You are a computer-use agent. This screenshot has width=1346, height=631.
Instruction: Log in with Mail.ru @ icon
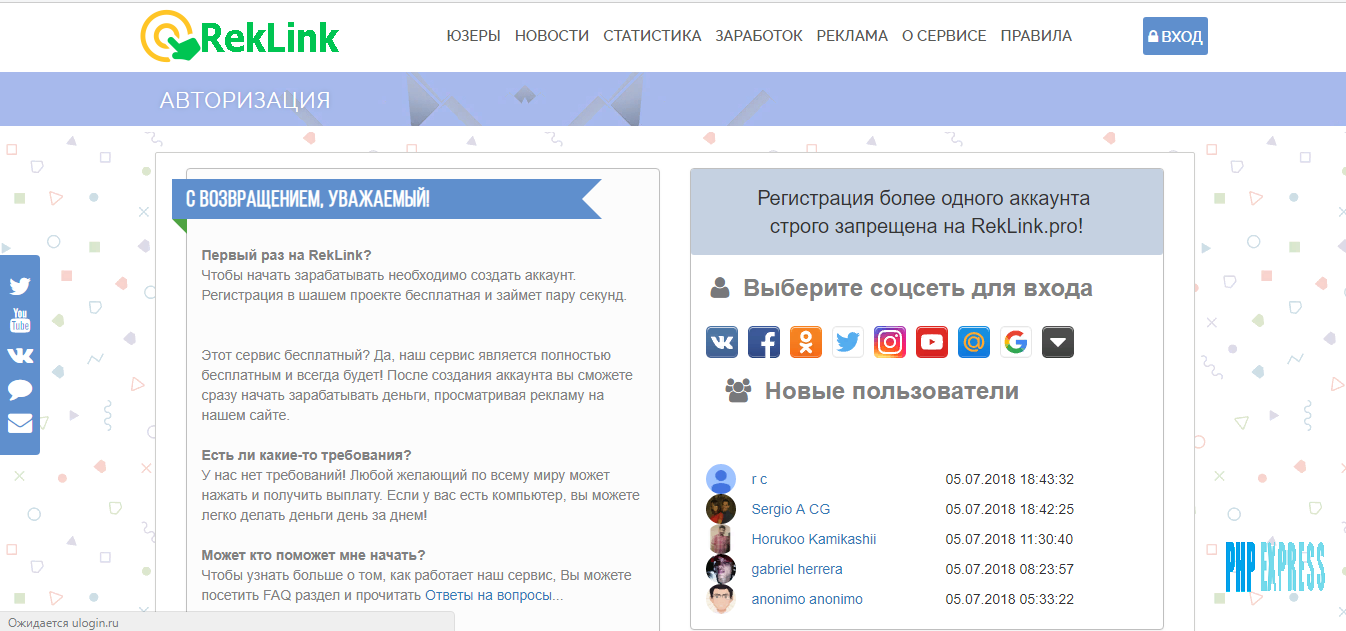[x=974, y=342]
